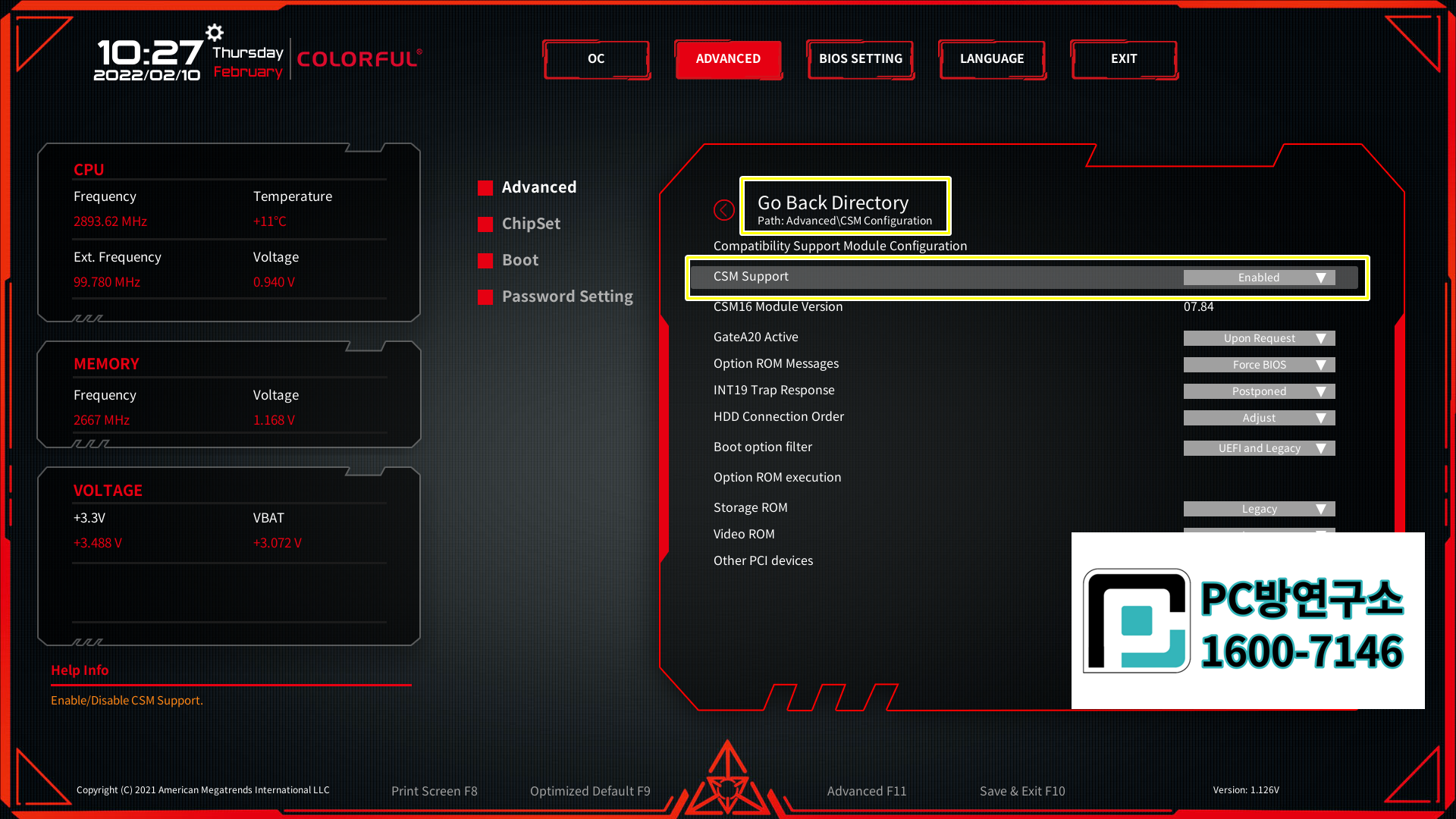
Task: Expand the GateA20 Active Upon Request dropdown
Action: click(x=1259, y=338)
